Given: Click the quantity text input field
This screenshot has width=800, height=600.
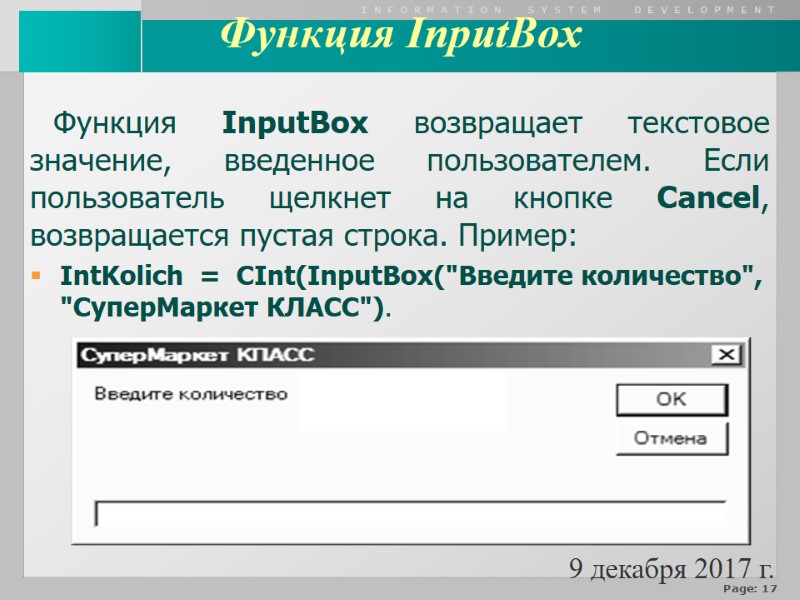Looking at the screenshot, I should pos(410,514).
